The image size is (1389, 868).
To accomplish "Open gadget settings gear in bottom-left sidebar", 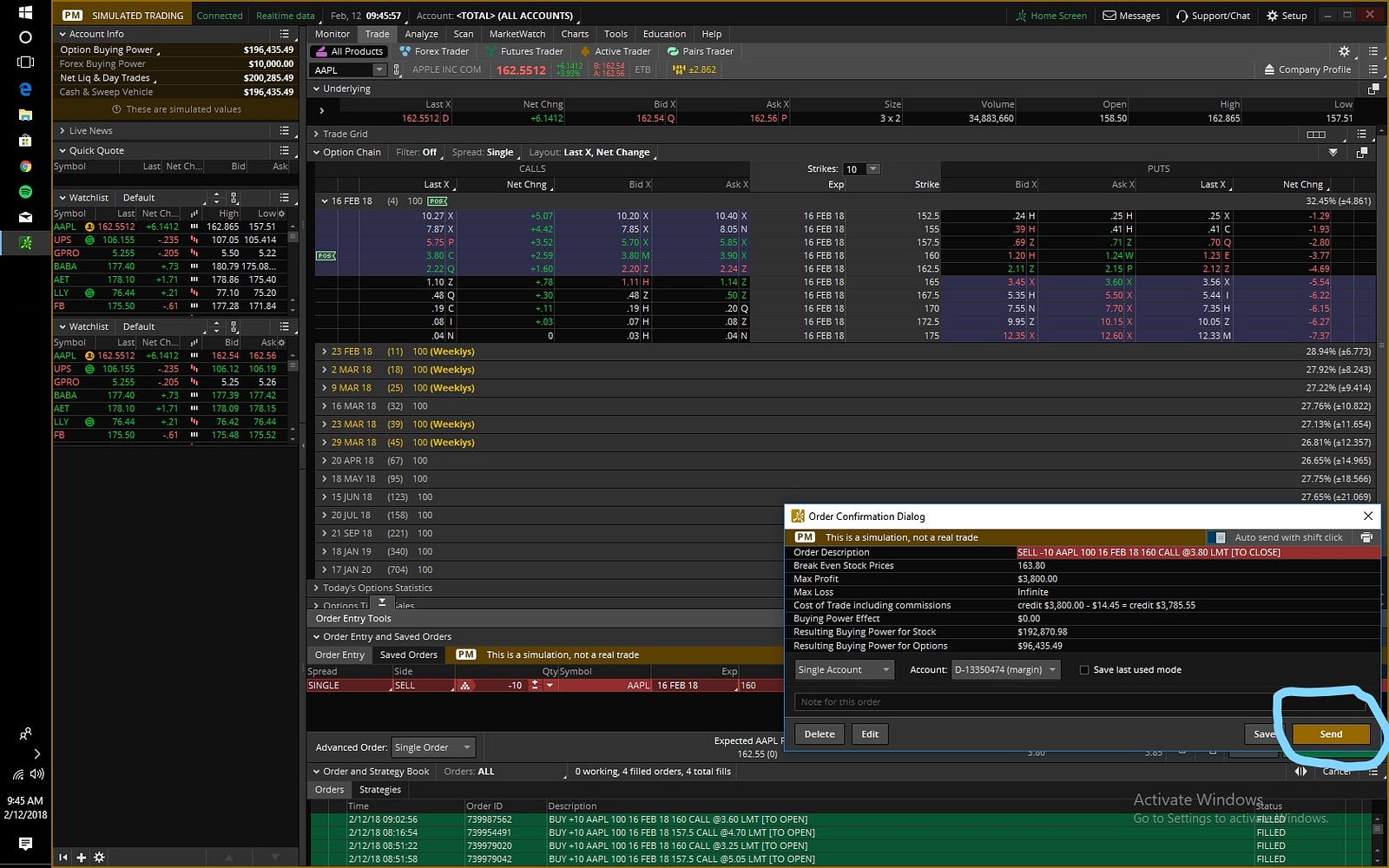I will [x=99, y=857].
